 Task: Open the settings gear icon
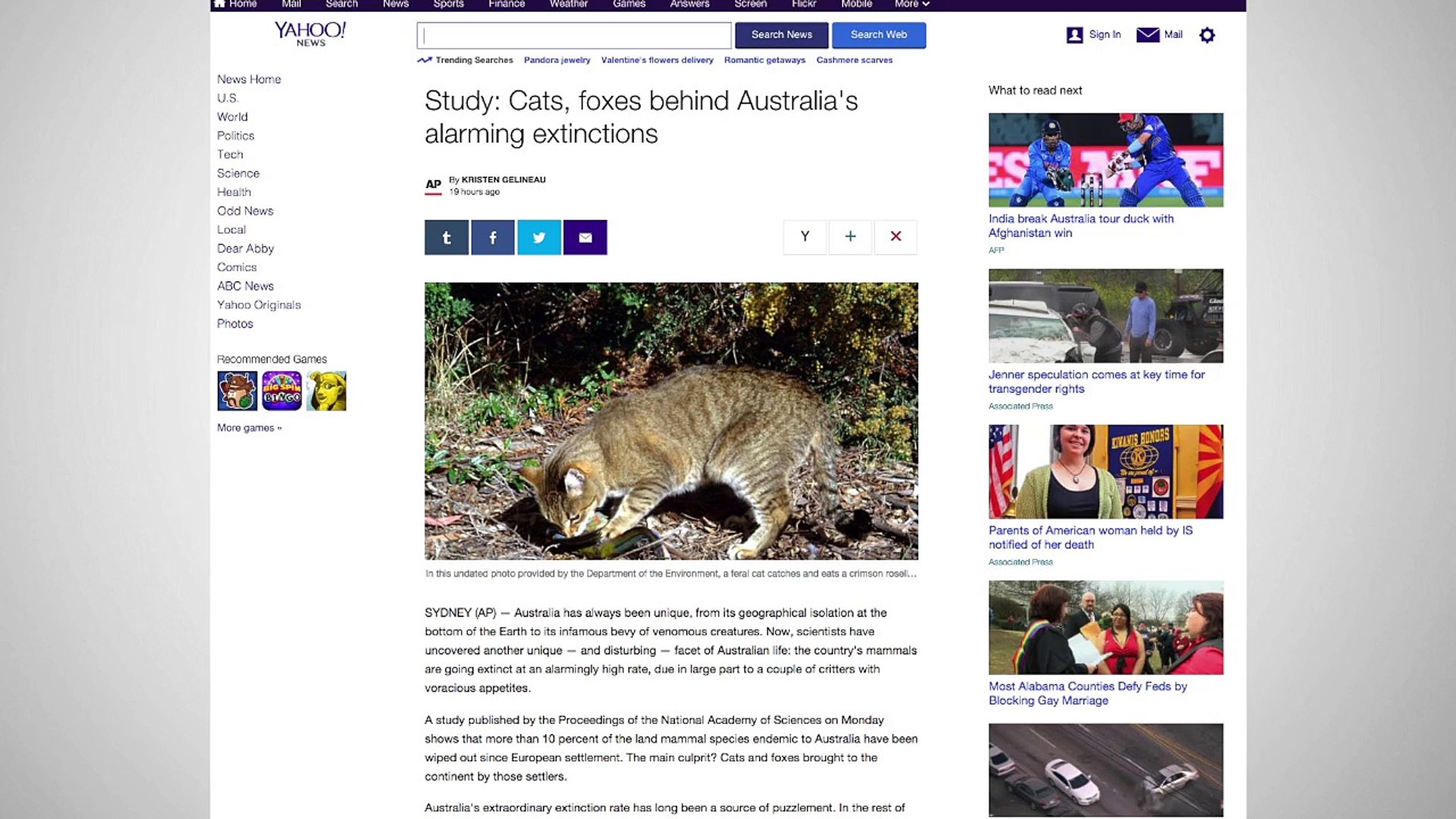[1207, 35]
